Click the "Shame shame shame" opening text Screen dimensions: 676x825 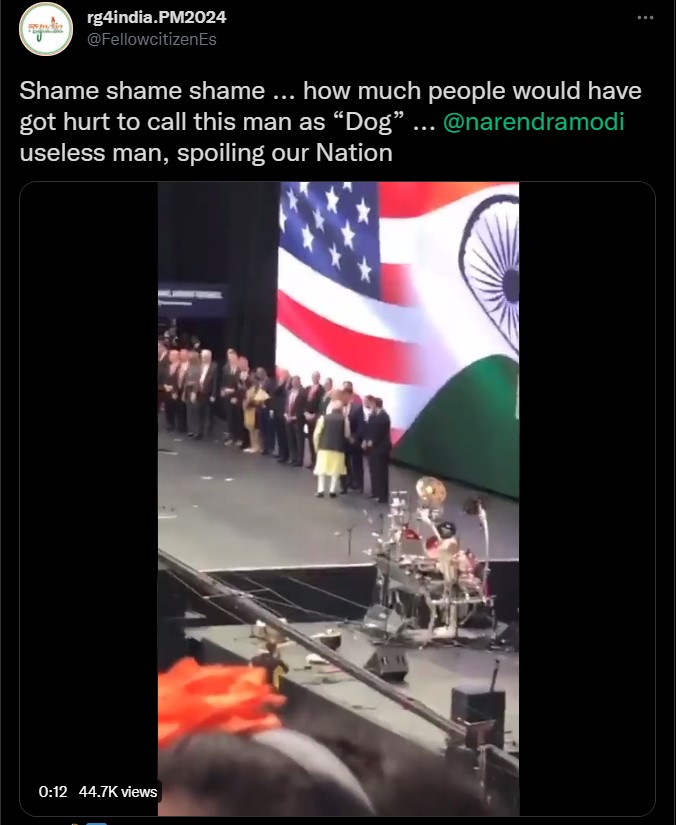(142, 90)
